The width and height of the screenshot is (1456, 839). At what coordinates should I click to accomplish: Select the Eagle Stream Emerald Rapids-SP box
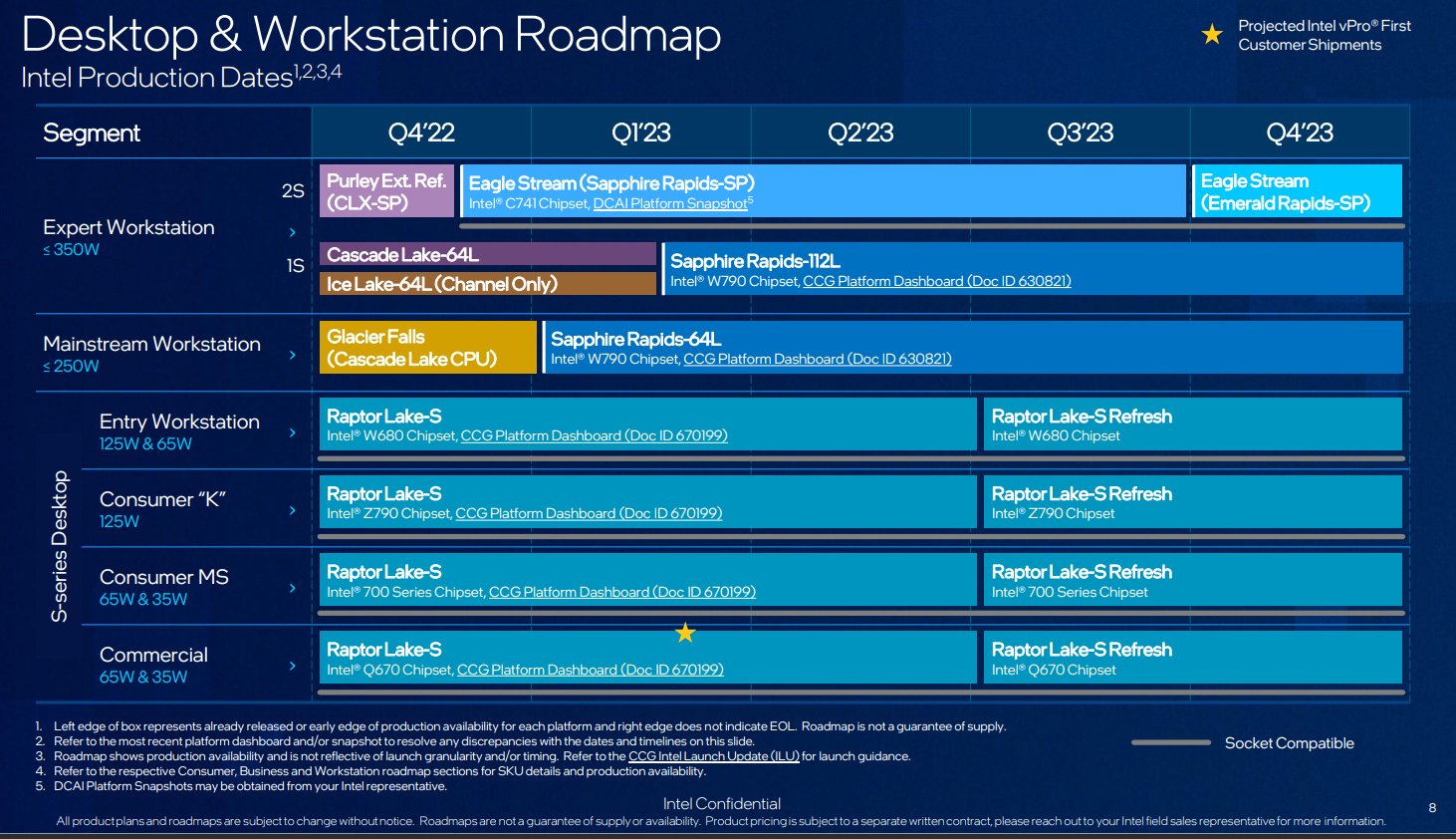[x=1296, y=190]
